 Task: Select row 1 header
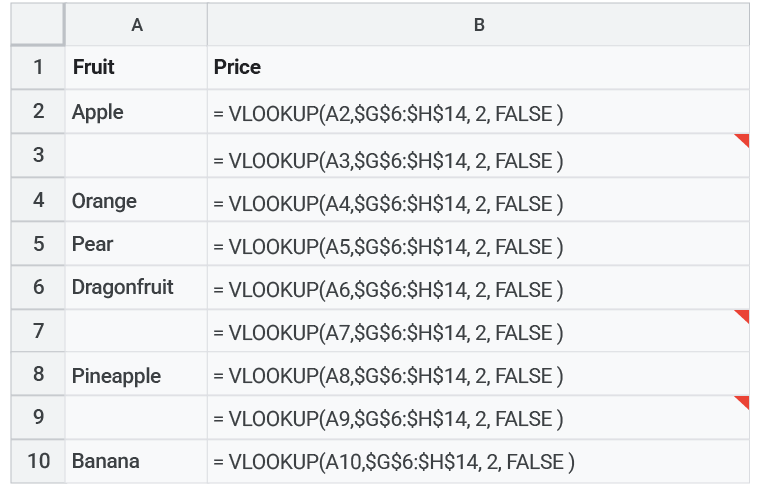tap(38, 68)
